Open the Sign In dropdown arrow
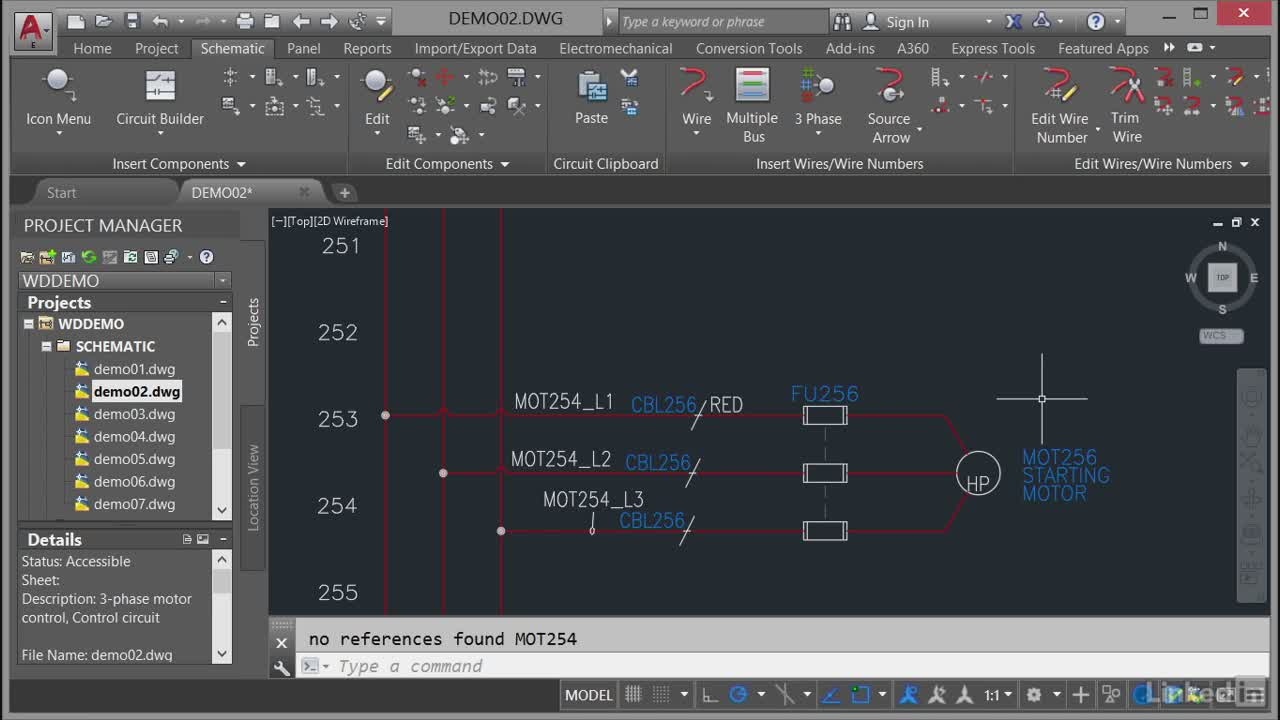The height and width of the screenshot is (720, 1280). 989,21
